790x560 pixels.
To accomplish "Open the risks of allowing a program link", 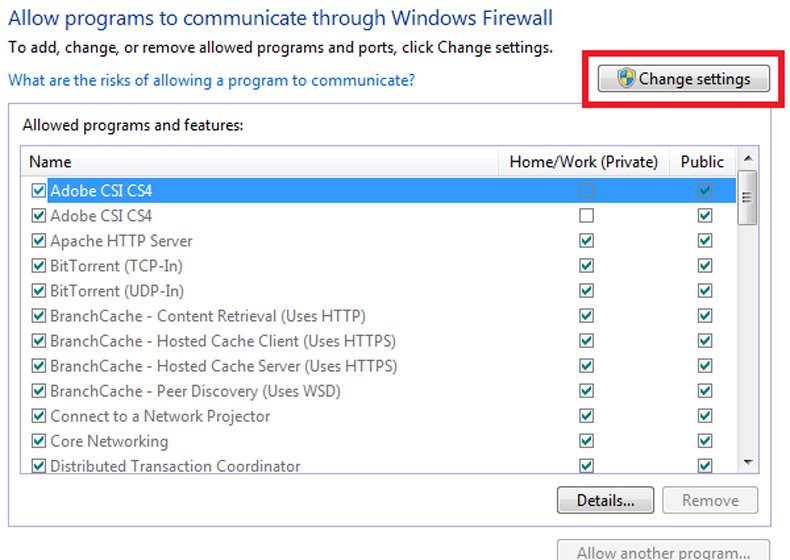I will tap(211, 80).
